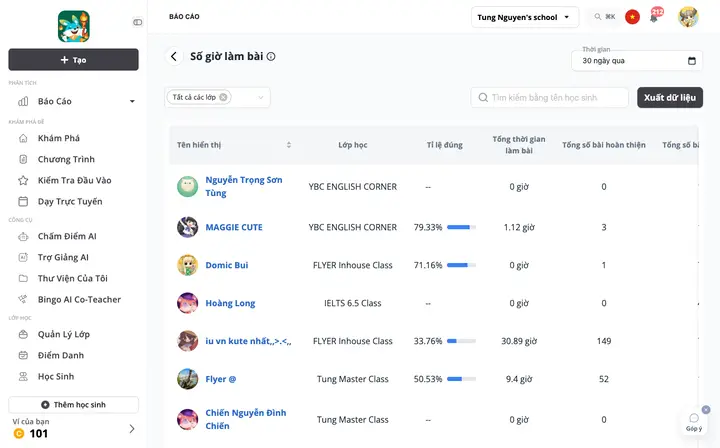Viewport: 720px width, 448px height.
Task: Click the Quản Lý Lớp icon
Action: [x=23, y=334]
